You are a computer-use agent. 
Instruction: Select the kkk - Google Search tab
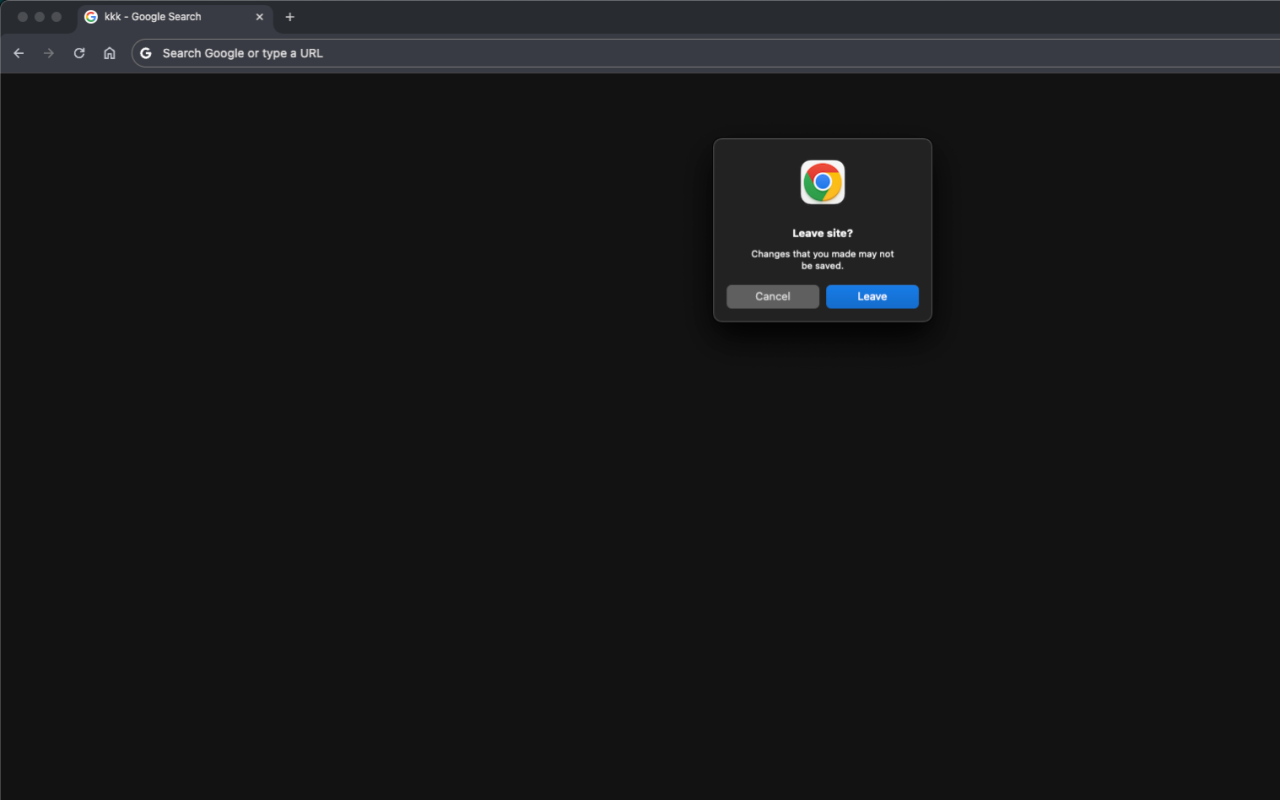coord(175,17)
